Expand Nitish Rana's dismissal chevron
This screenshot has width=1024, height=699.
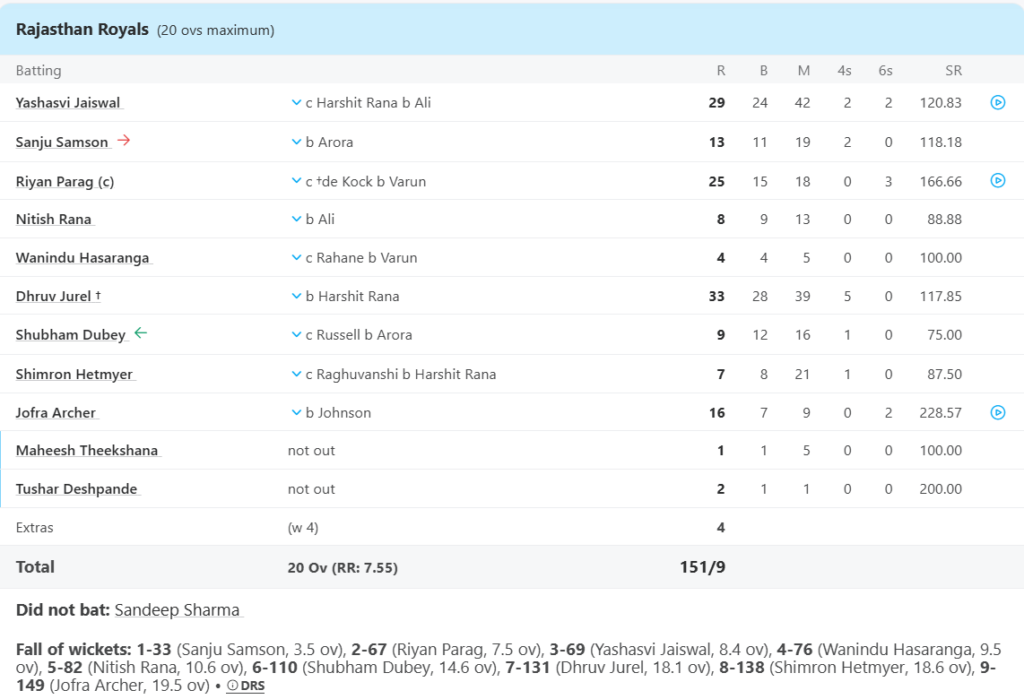tap(296, 218)
